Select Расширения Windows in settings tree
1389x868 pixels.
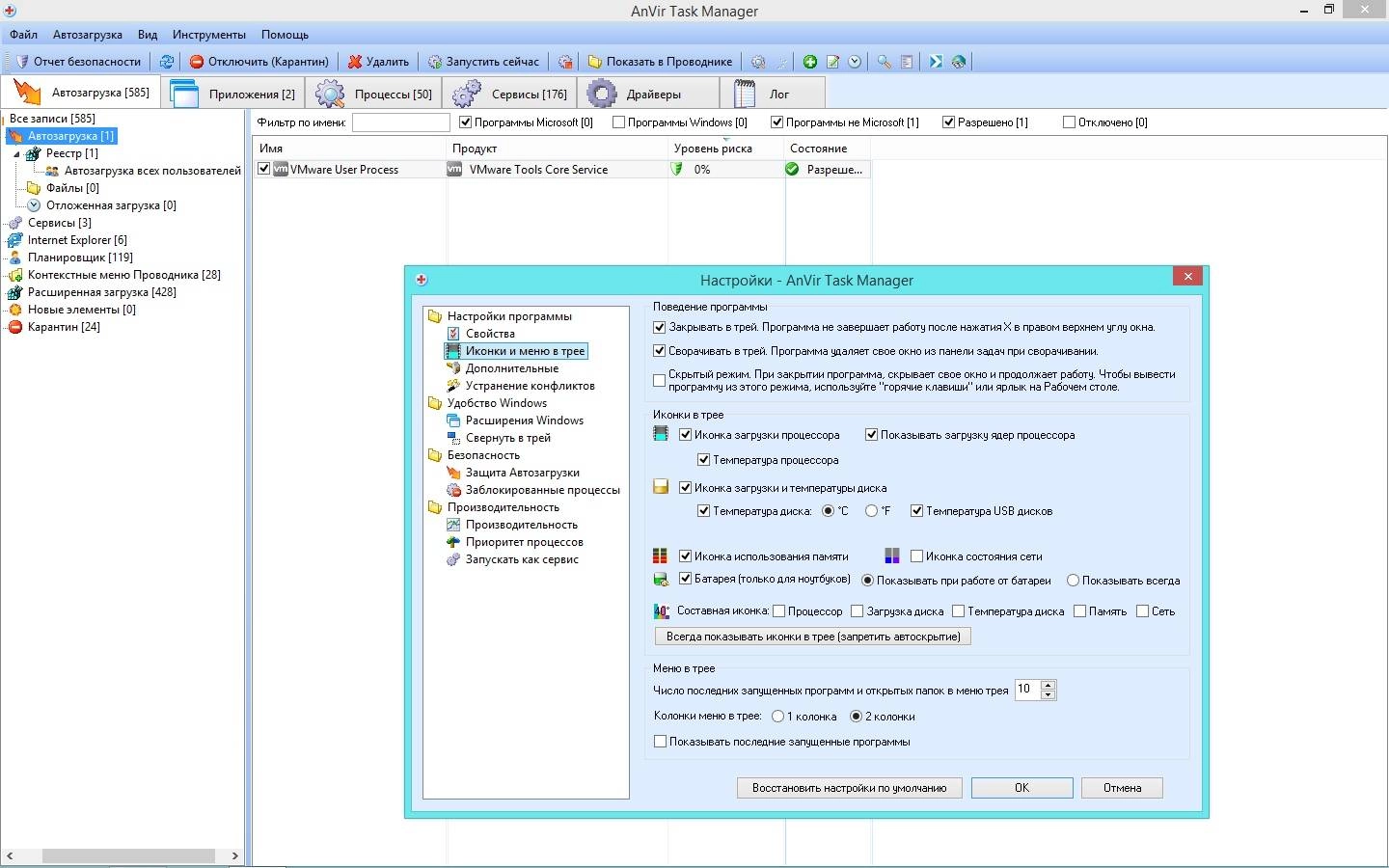point(524,420)
